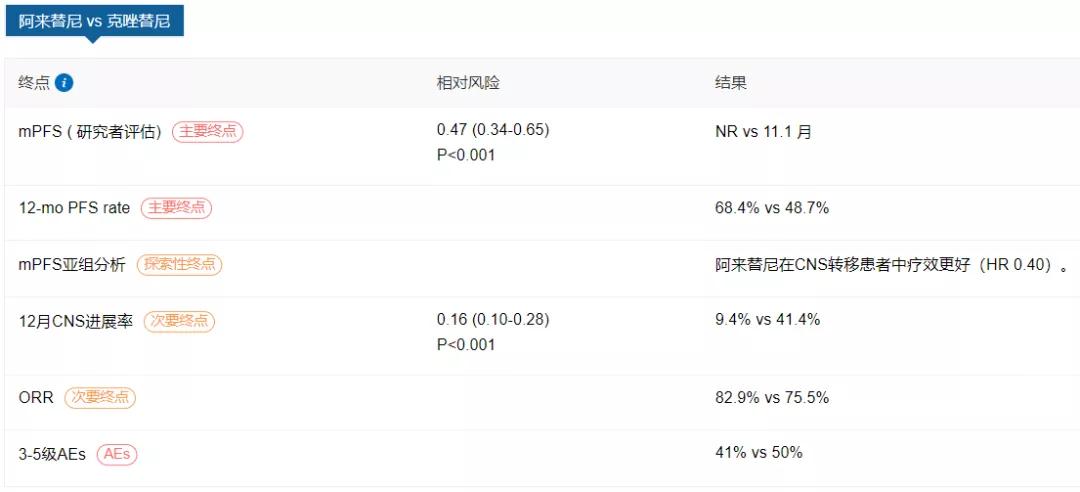Click the 相对风险 column header
The width and height of the screenshot is (1080, 492).
tap(467, 83)
